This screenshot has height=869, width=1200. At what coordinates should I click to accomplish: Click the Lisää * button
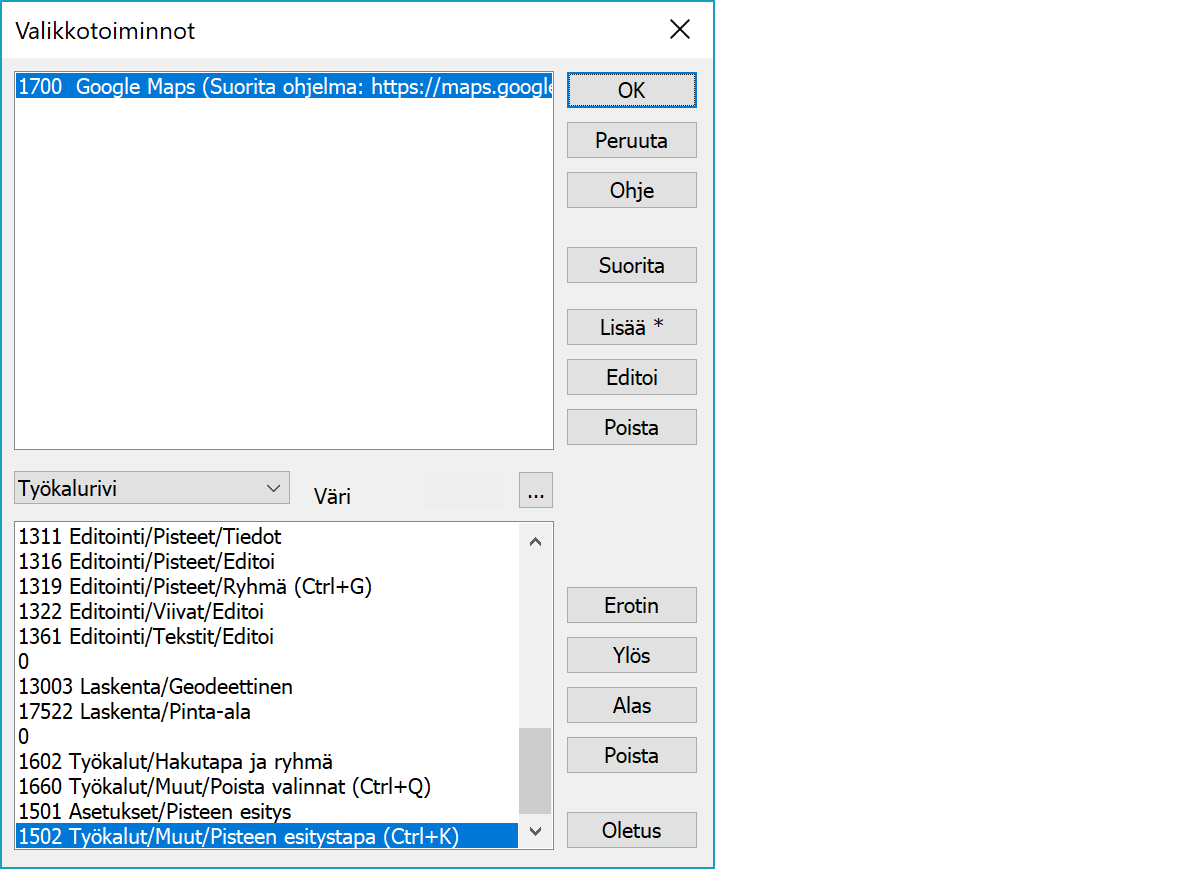pyautogui.click(x=631, y=327)
